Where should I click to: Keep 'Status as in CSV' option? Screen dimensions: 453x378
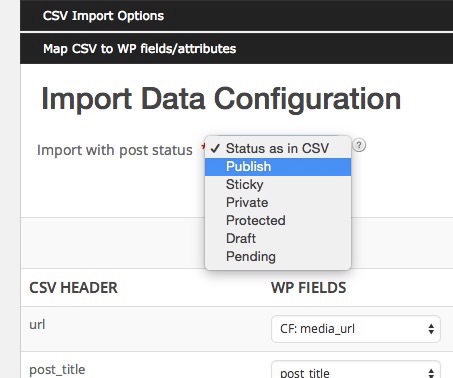(x=278, y=149)
